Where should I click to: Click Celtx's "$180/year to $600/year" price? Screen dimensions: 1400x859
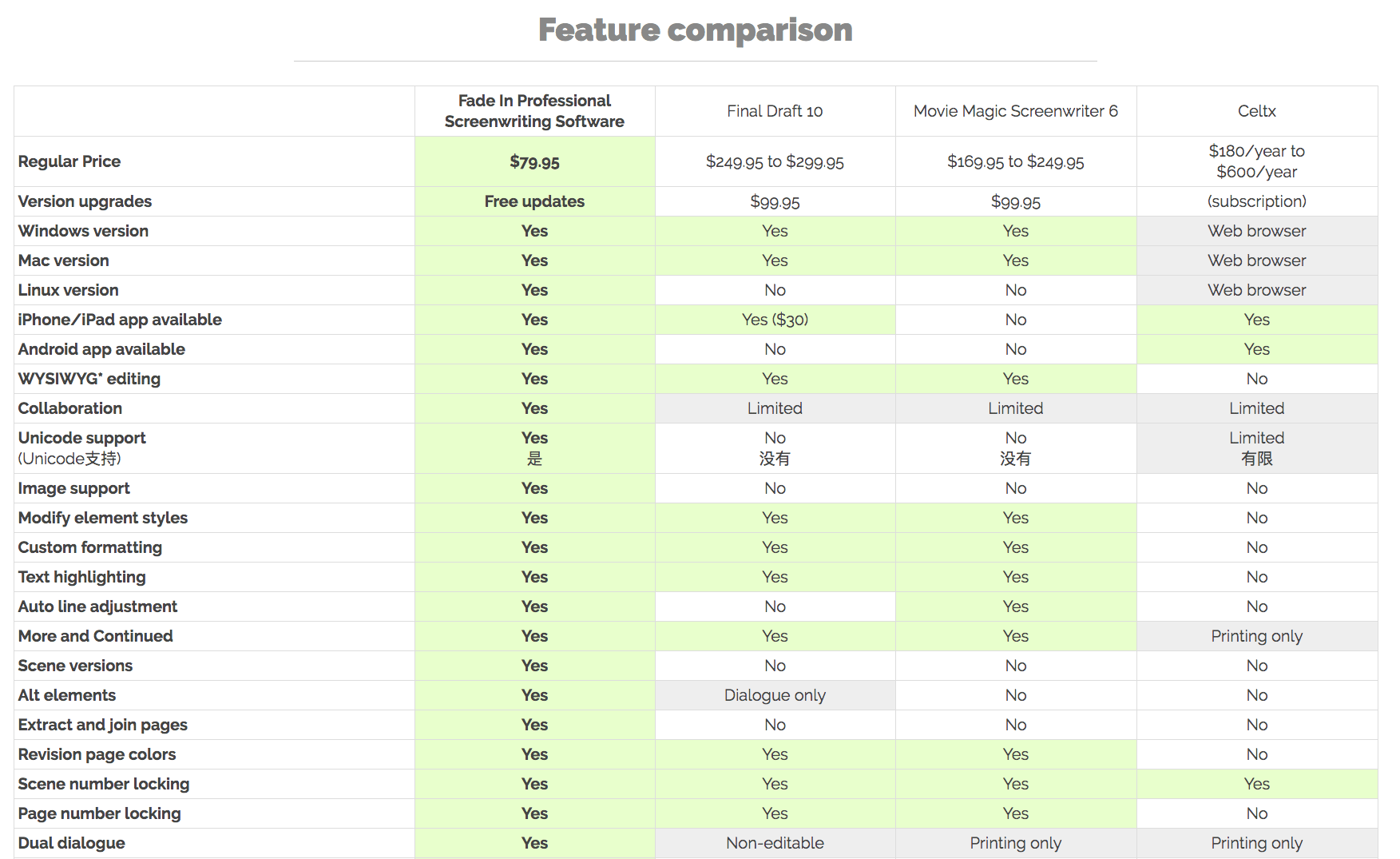[x=1256, y=161]
